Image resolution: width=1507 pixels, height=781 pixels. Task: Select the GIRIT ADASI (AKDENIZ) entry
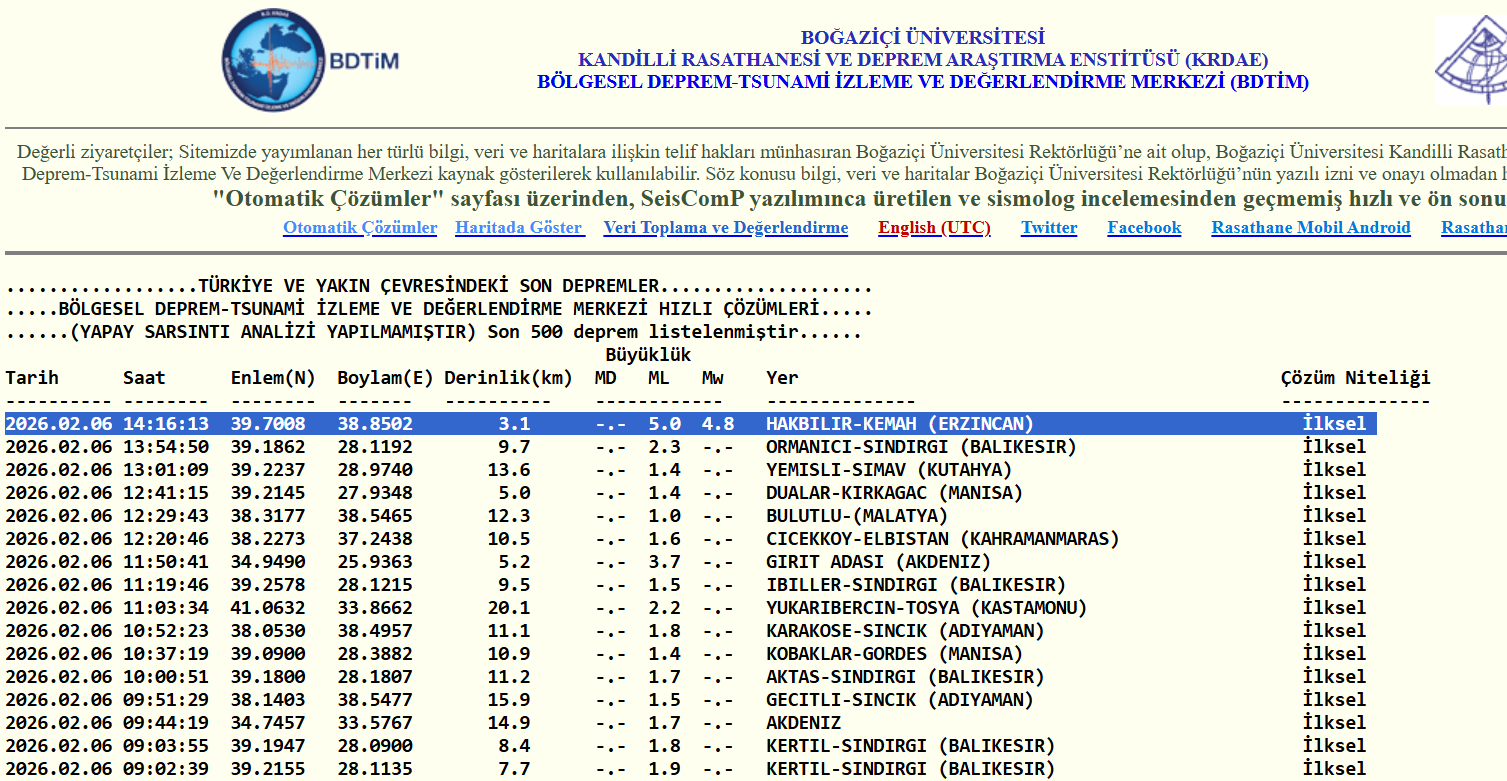point(878,562)
